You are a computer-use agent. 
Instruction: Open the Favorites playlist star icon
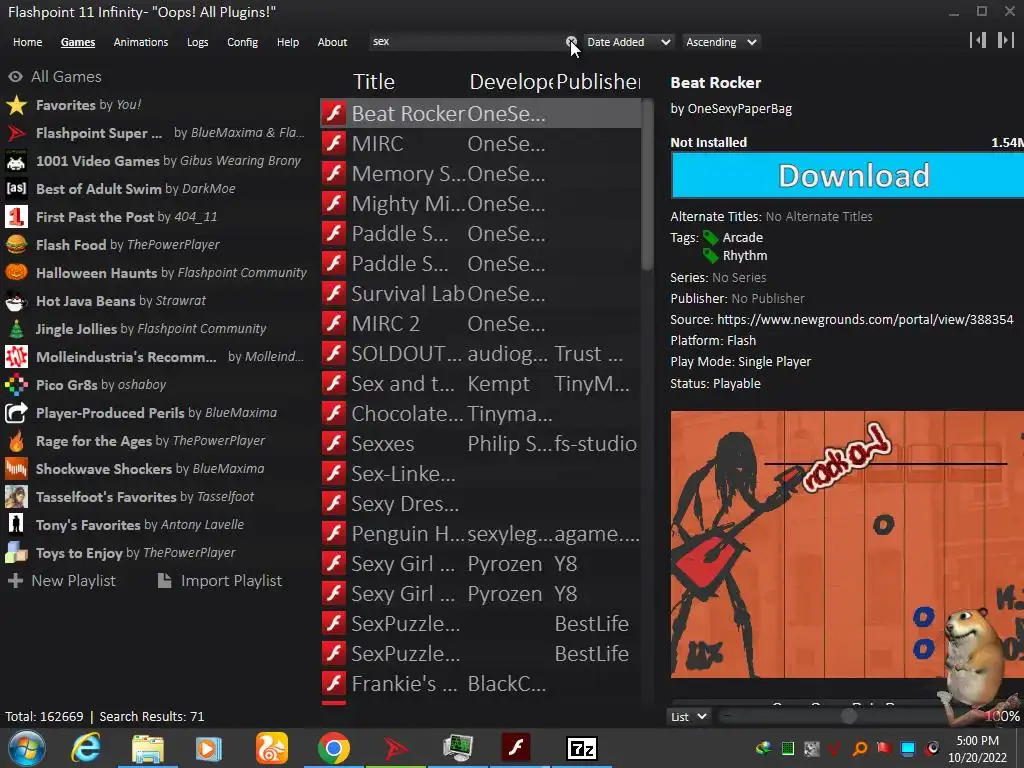[16, 105]
